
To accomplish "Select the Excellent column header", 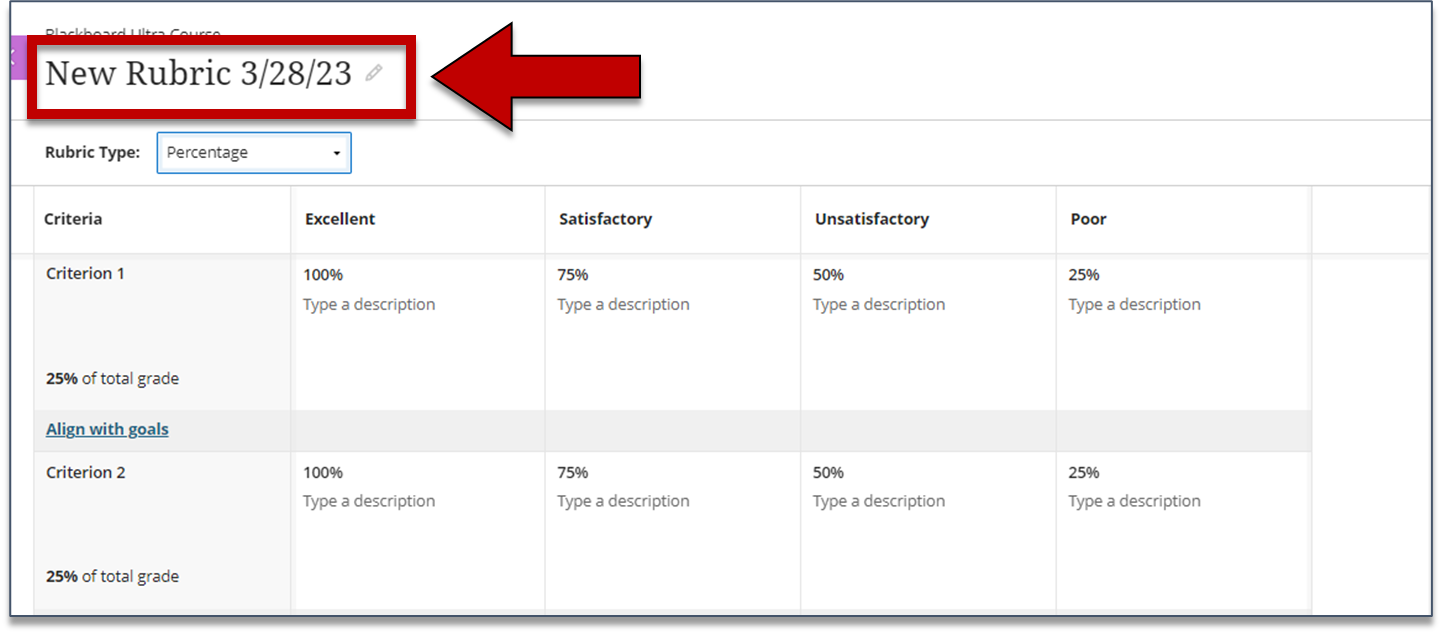I will click(340, 219).
